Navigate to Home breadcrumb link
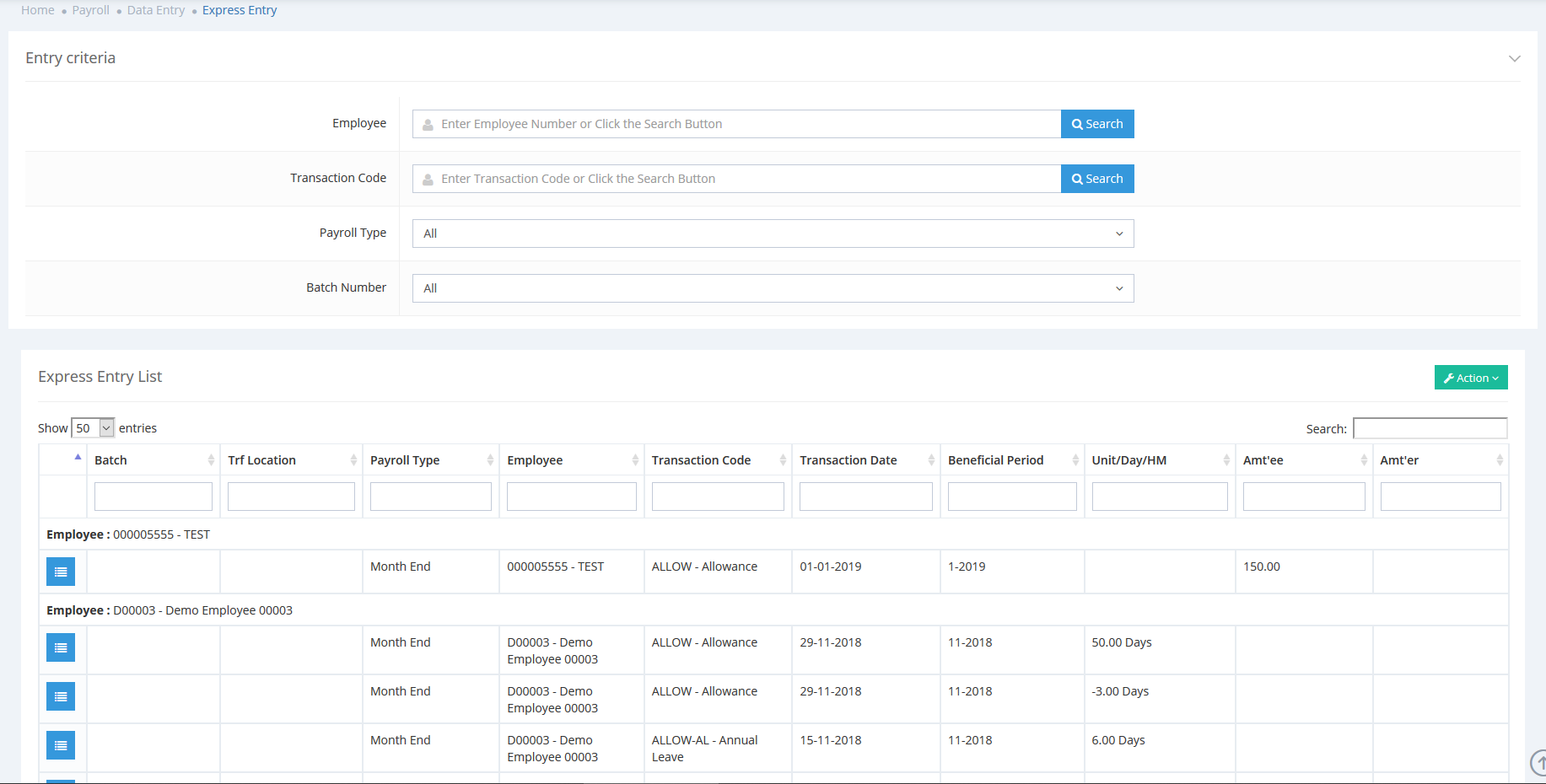This screenshot has height=784, width=1546. 37,10
